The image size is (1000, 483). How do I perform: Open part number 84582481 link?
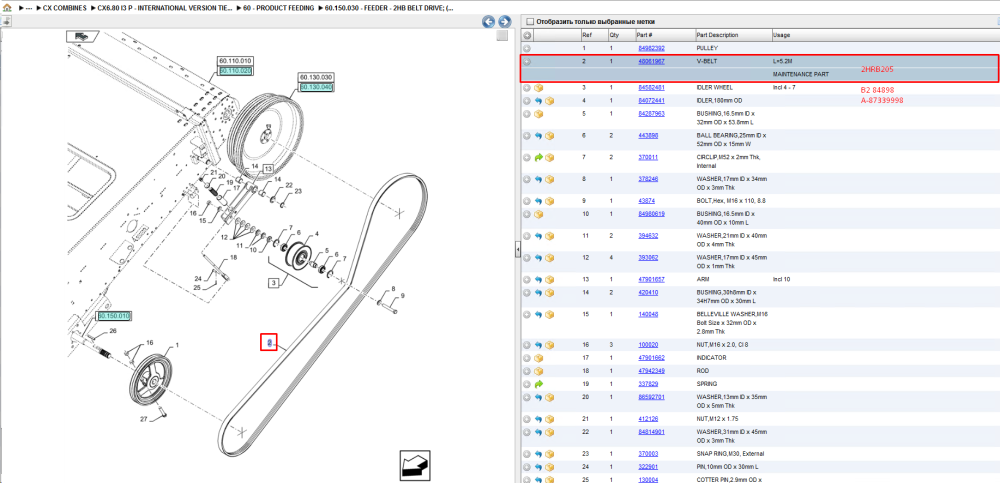tap(651, 88)
